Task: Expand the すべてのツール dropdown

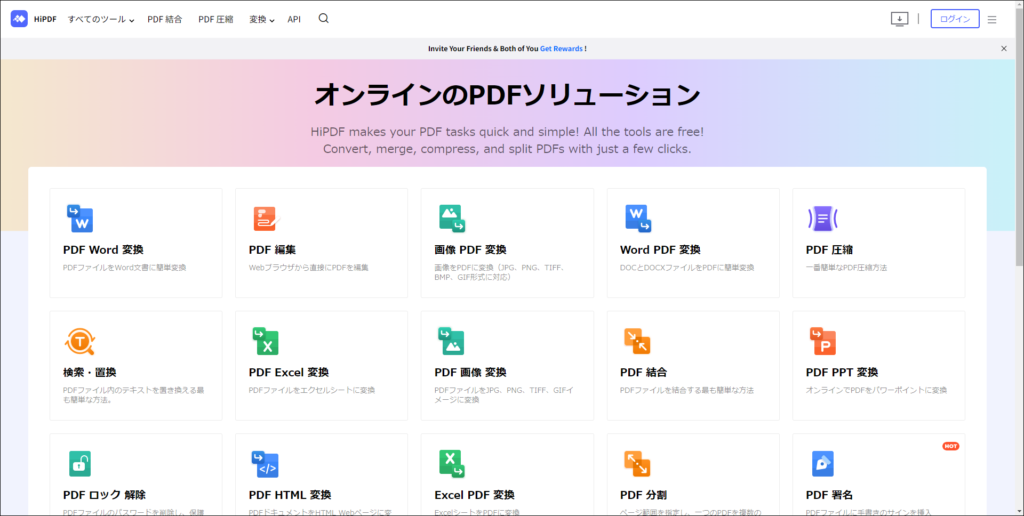Action: [101, 20]
